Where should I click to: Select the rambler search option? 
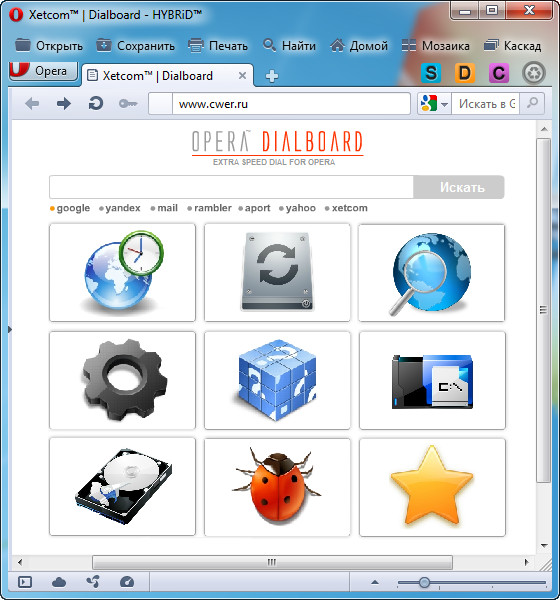tap(209, 208)
